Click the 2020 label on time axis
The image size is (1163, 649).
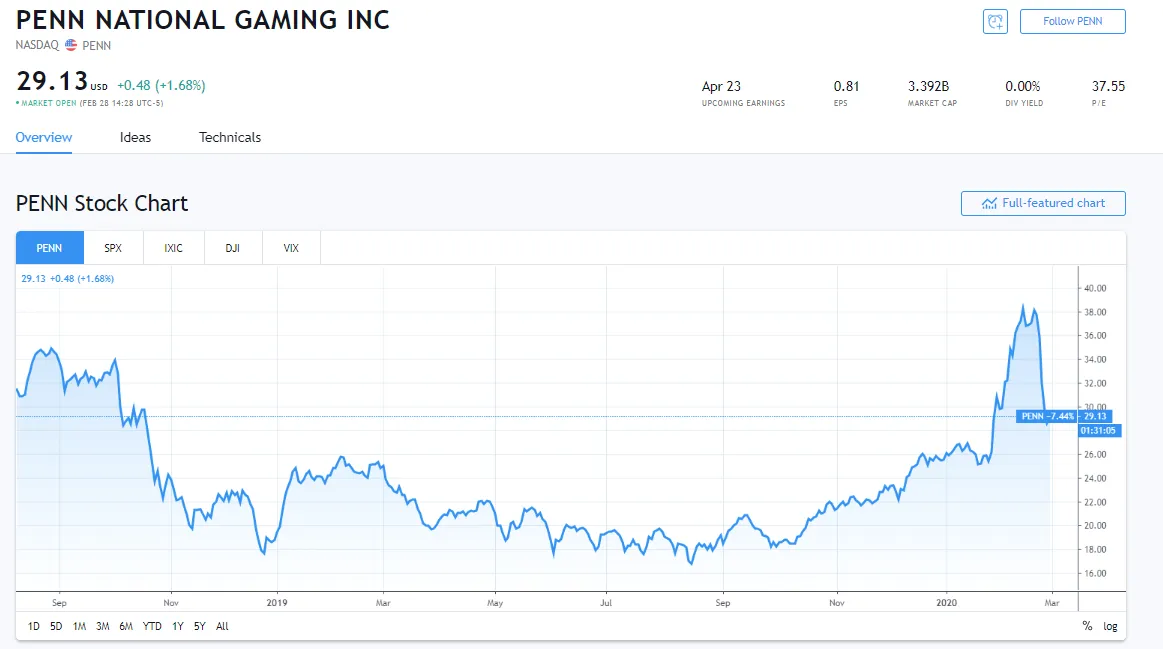click(x=946, y=602)
